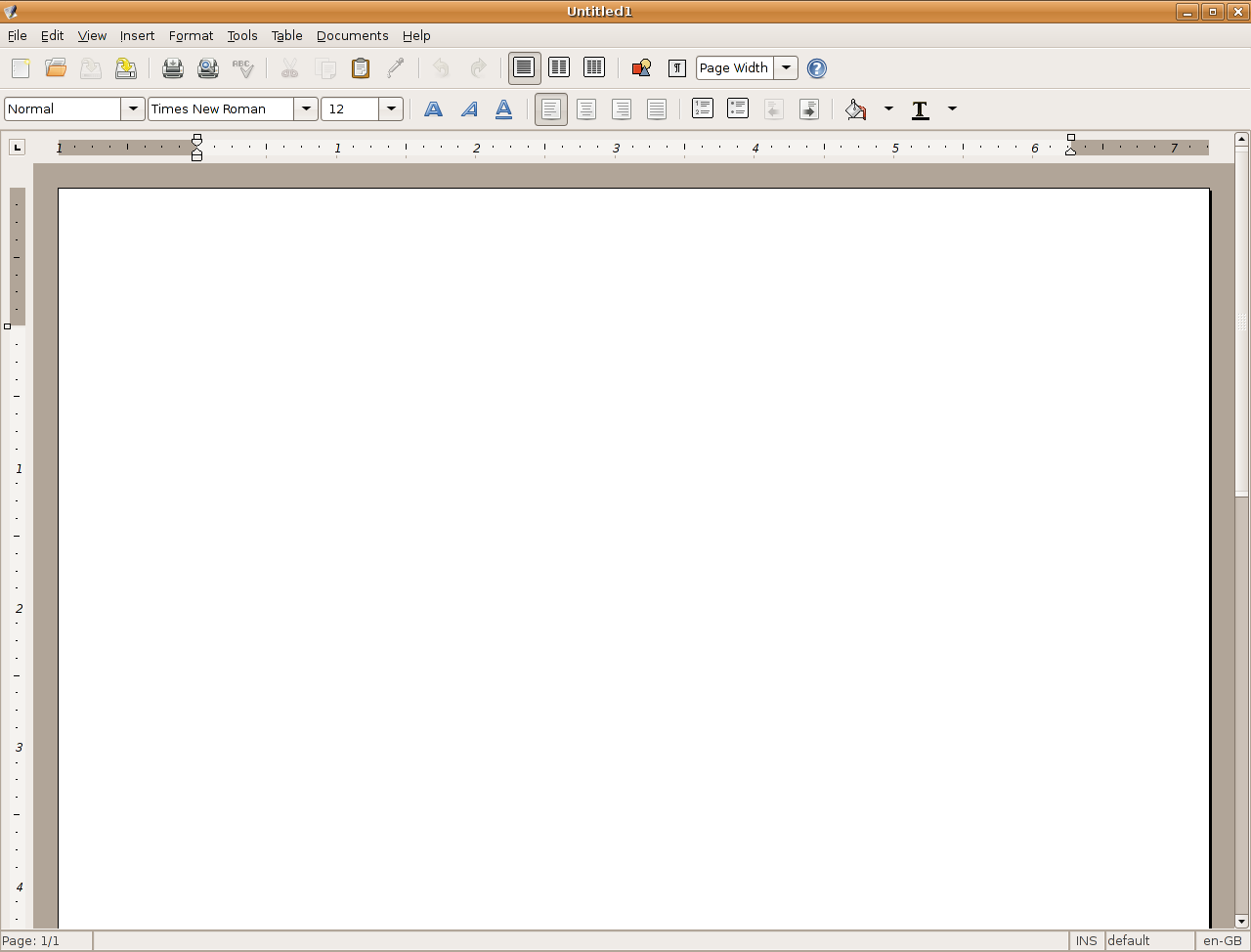
Task: Expand the Times New Roman font dropdown
Action: 306,108
